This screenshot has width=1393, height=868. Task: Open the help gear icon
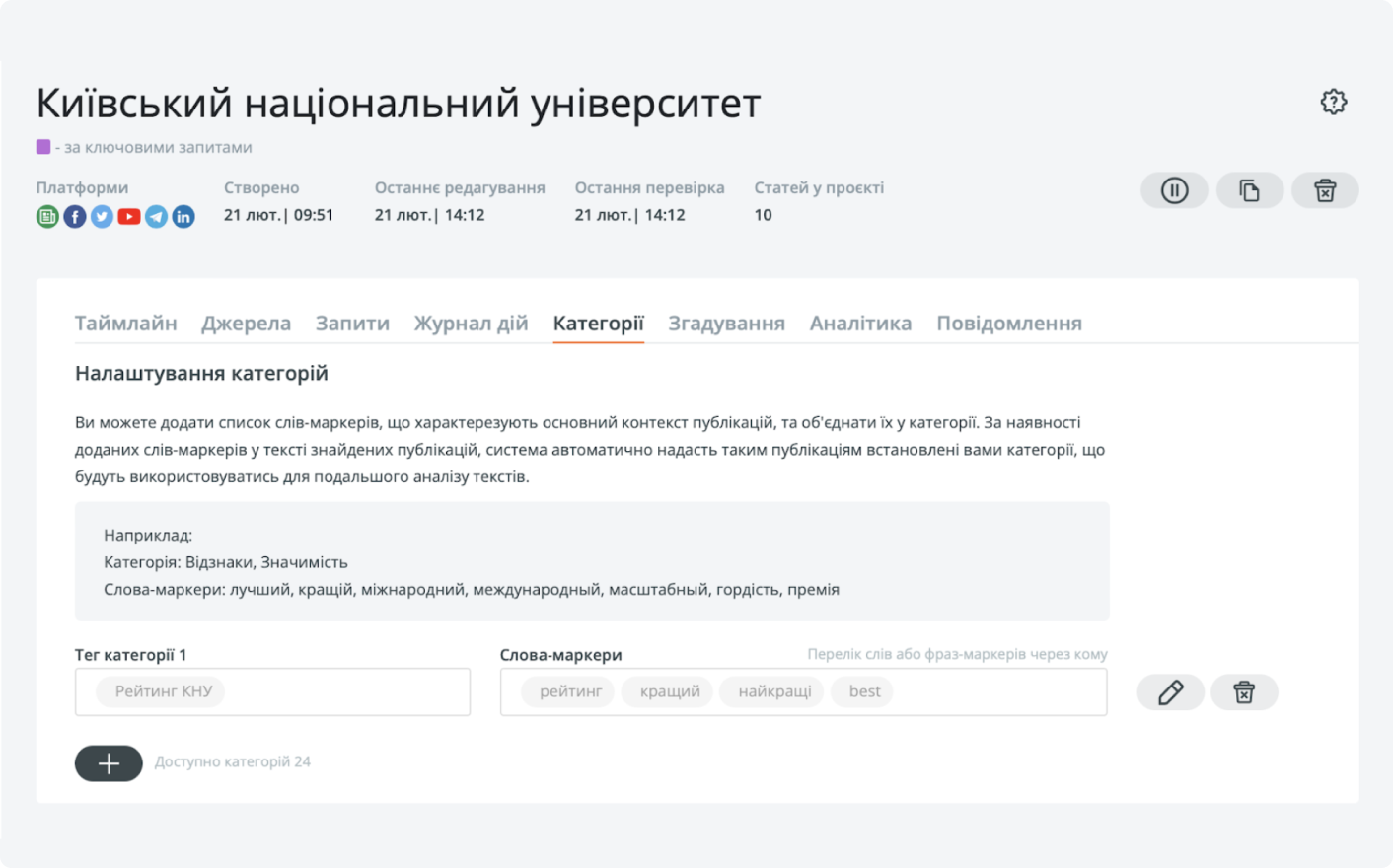pos(1333,102)
